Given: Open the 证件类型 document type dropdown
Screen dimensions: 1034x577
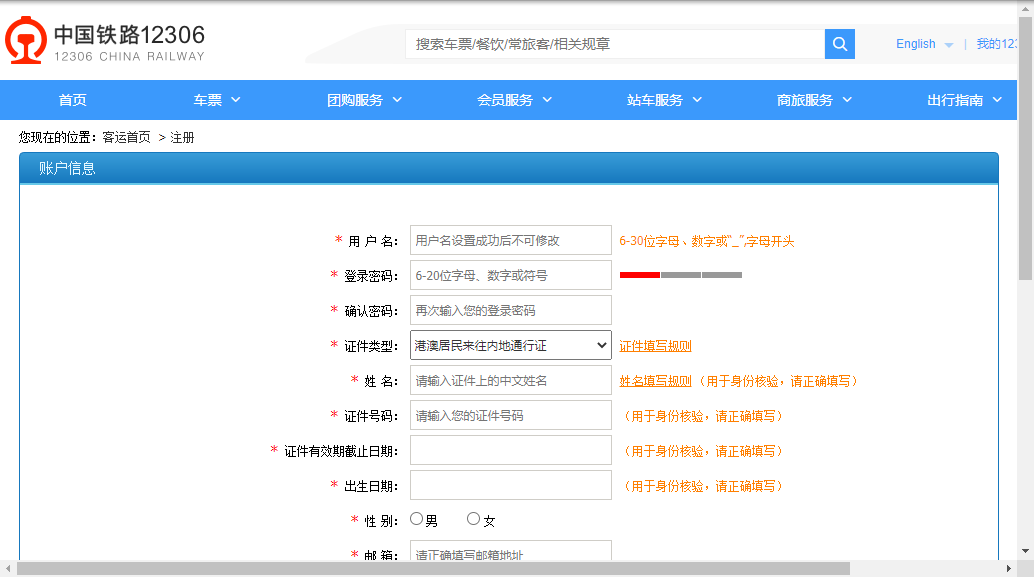Looking at the screenshot, I should coord(510,344).
